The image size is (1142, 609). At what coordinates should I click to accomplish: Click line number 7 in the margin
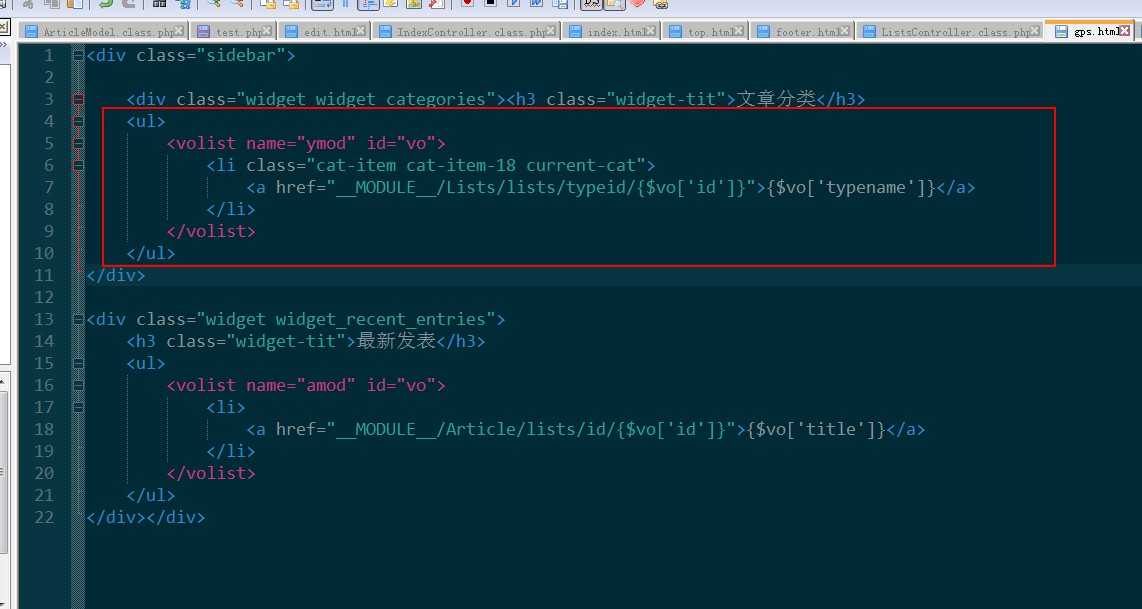[49, 187]
